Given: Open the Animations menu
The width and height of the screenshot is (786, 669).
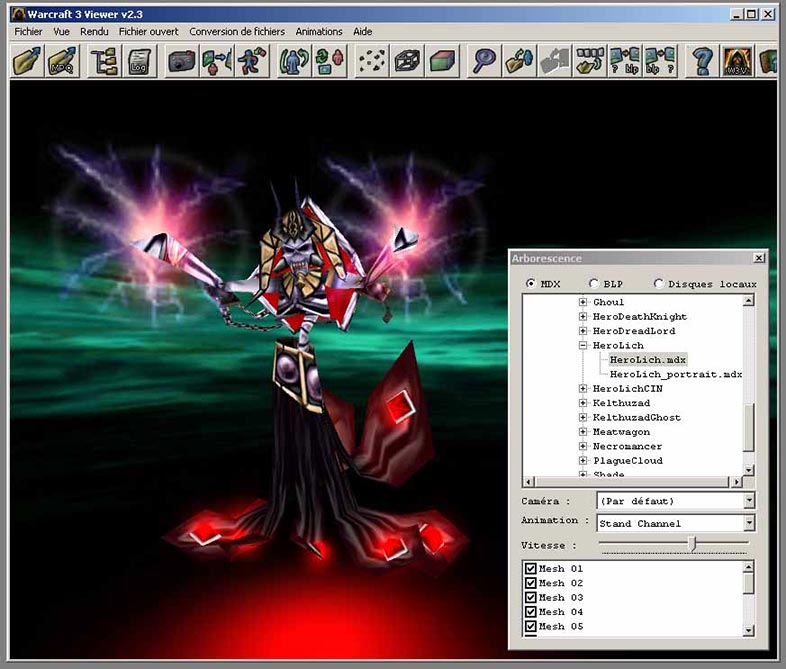Looking at the screenshot, I should coord(319,32).
